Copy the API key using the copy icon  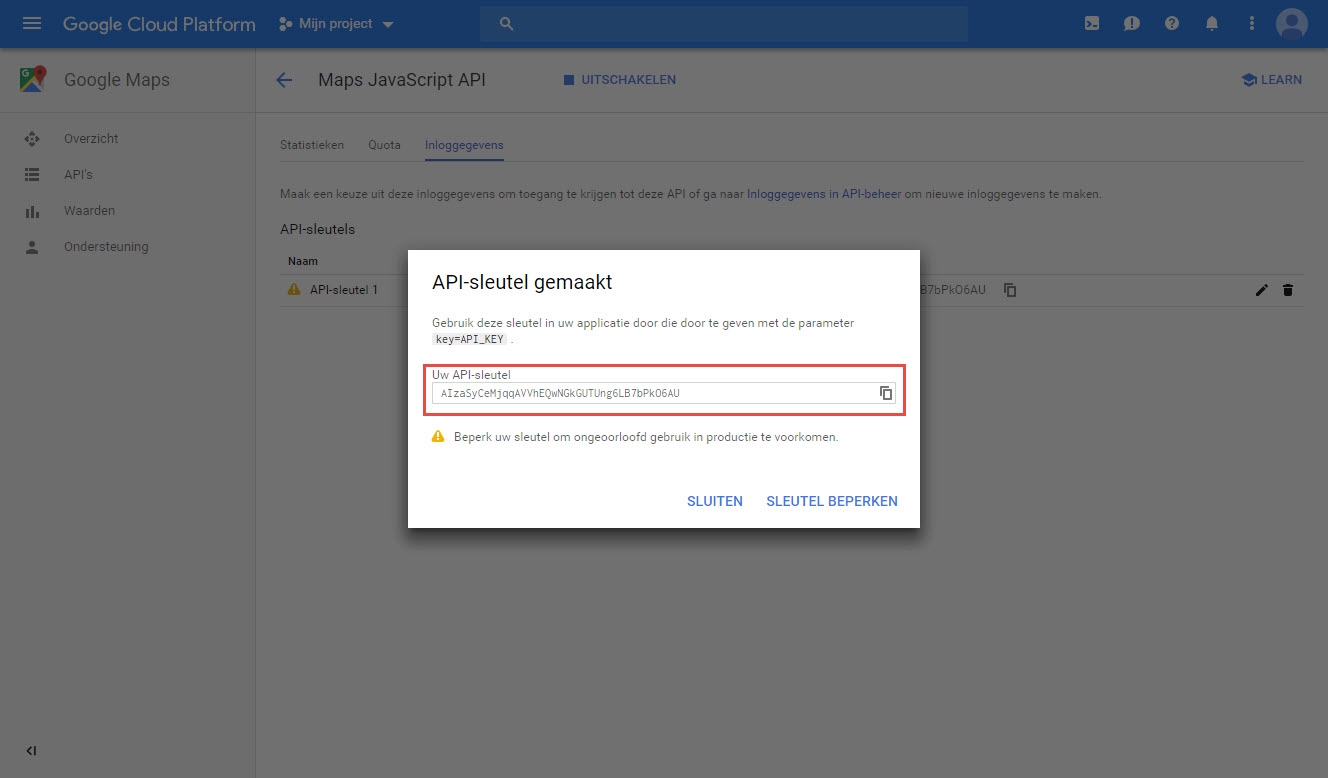point(886,393)
